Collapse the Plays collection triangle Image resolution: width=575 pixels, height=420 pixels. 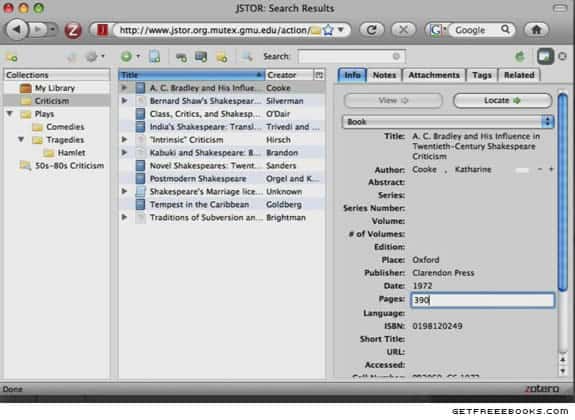[x=10, y=114]
